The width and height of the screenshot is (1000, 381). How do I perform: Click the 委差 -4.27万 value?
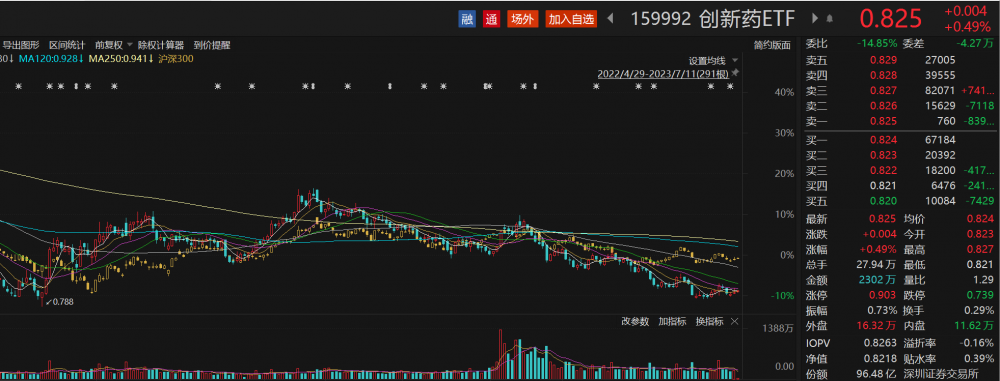coord(975,44)
